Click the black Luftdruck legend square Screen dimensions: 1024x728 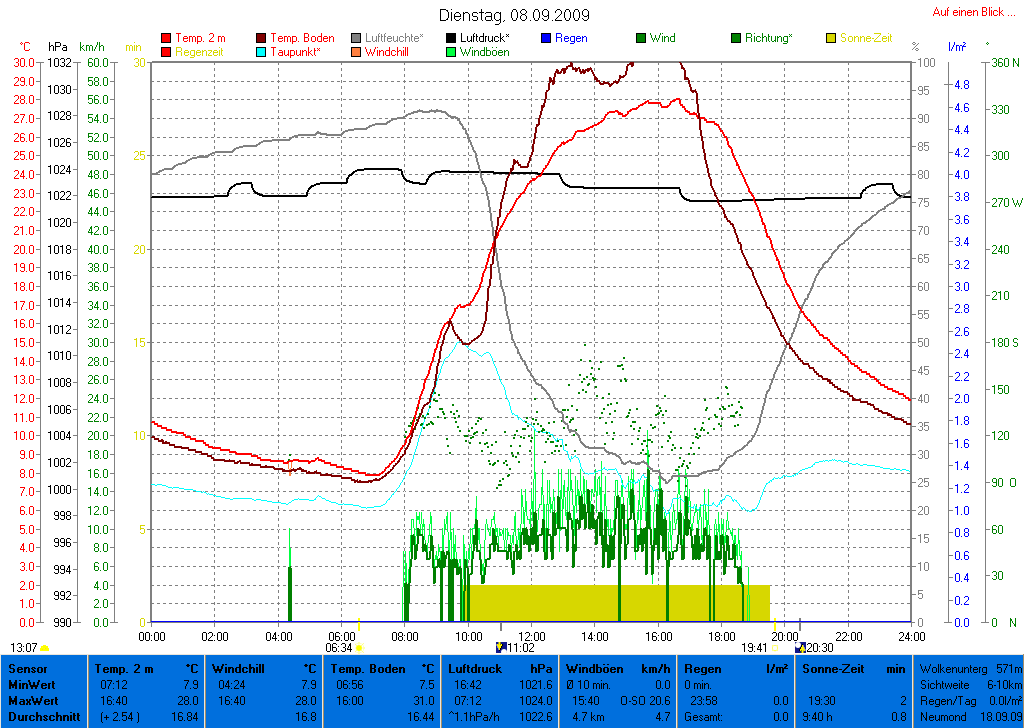point(452,38)
